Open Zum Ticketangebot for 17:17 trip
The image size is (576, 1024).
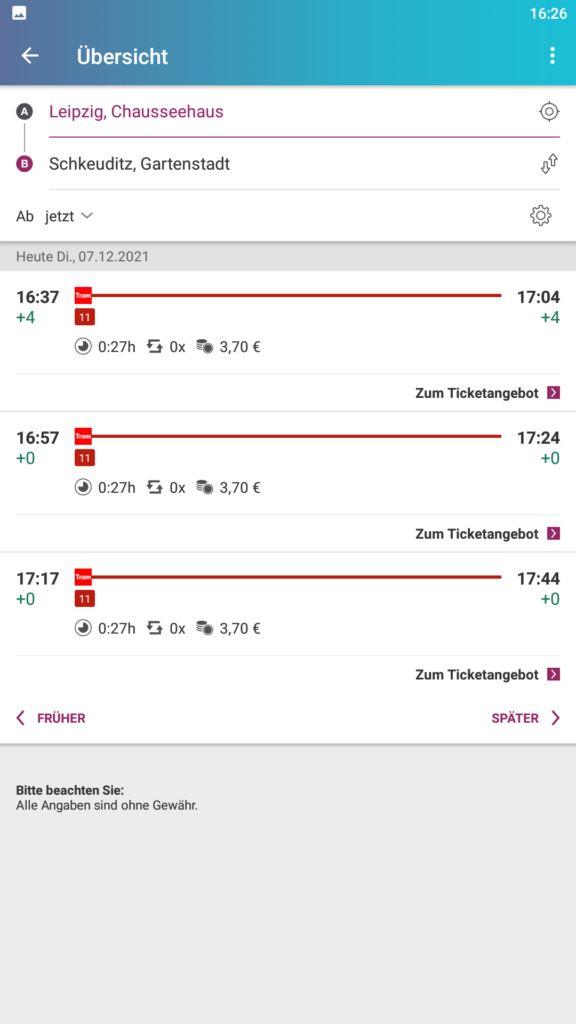coord(488,675)
